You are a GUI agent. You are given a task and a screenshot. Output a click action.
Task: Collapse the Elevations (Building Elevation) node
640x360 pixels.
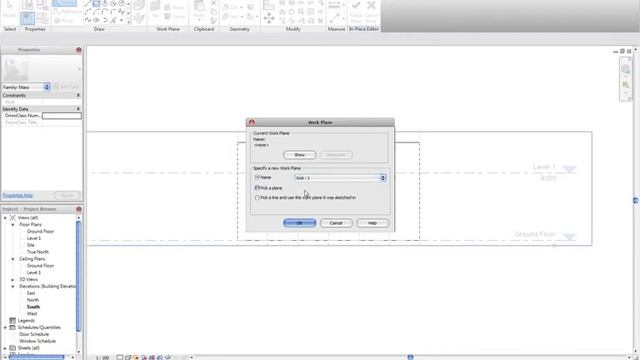point(13,287)
